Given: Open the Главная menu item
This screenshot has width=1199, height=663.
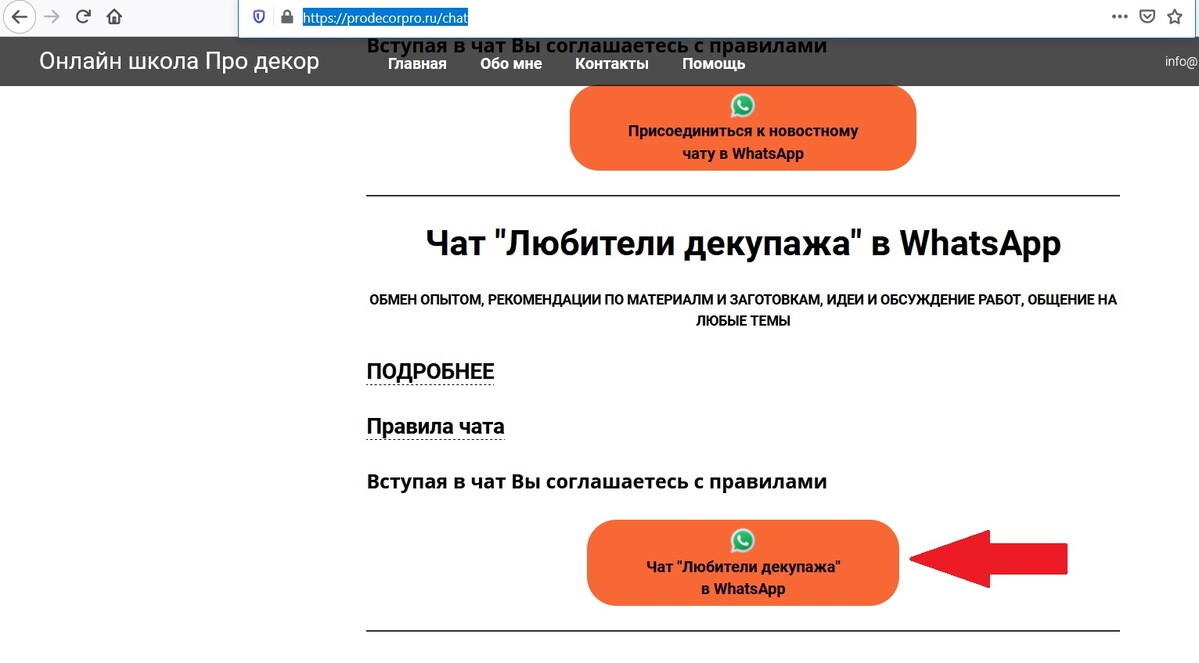Looking at the screenshot, I should [x=417, y=63].
